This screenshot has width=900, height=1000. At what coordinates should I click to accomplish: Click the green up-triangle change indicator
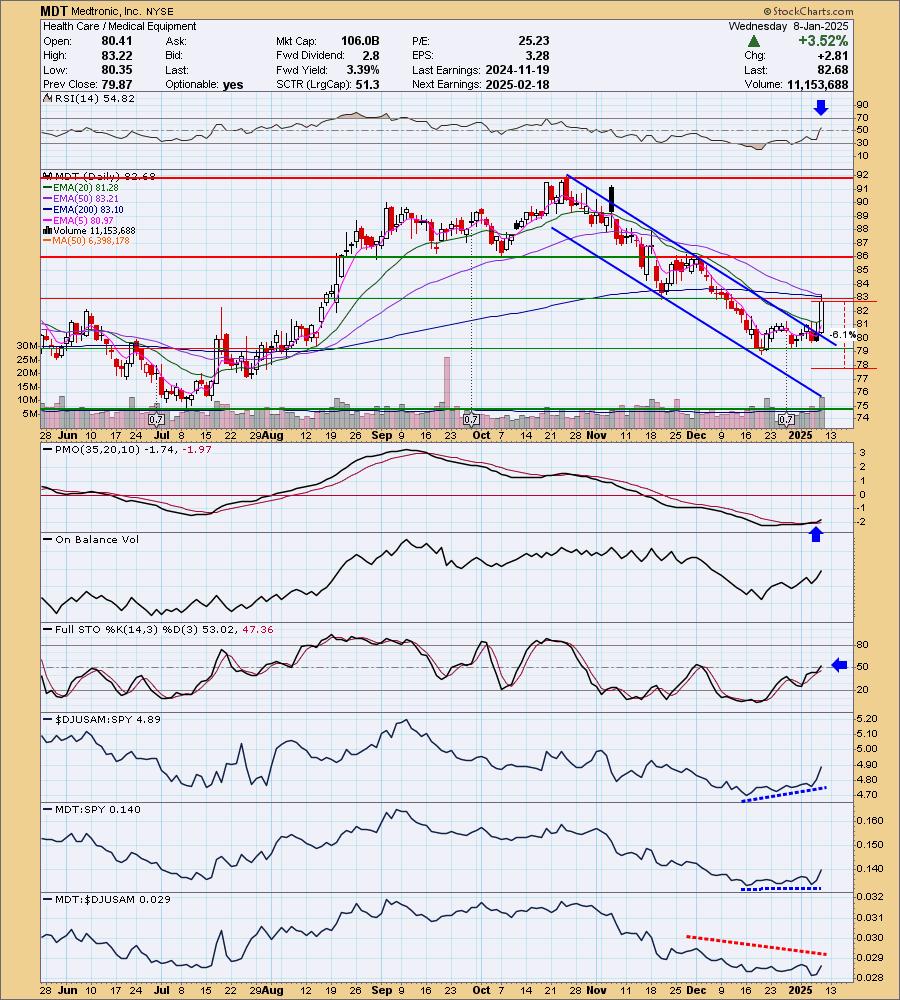[x=754, y=41]
